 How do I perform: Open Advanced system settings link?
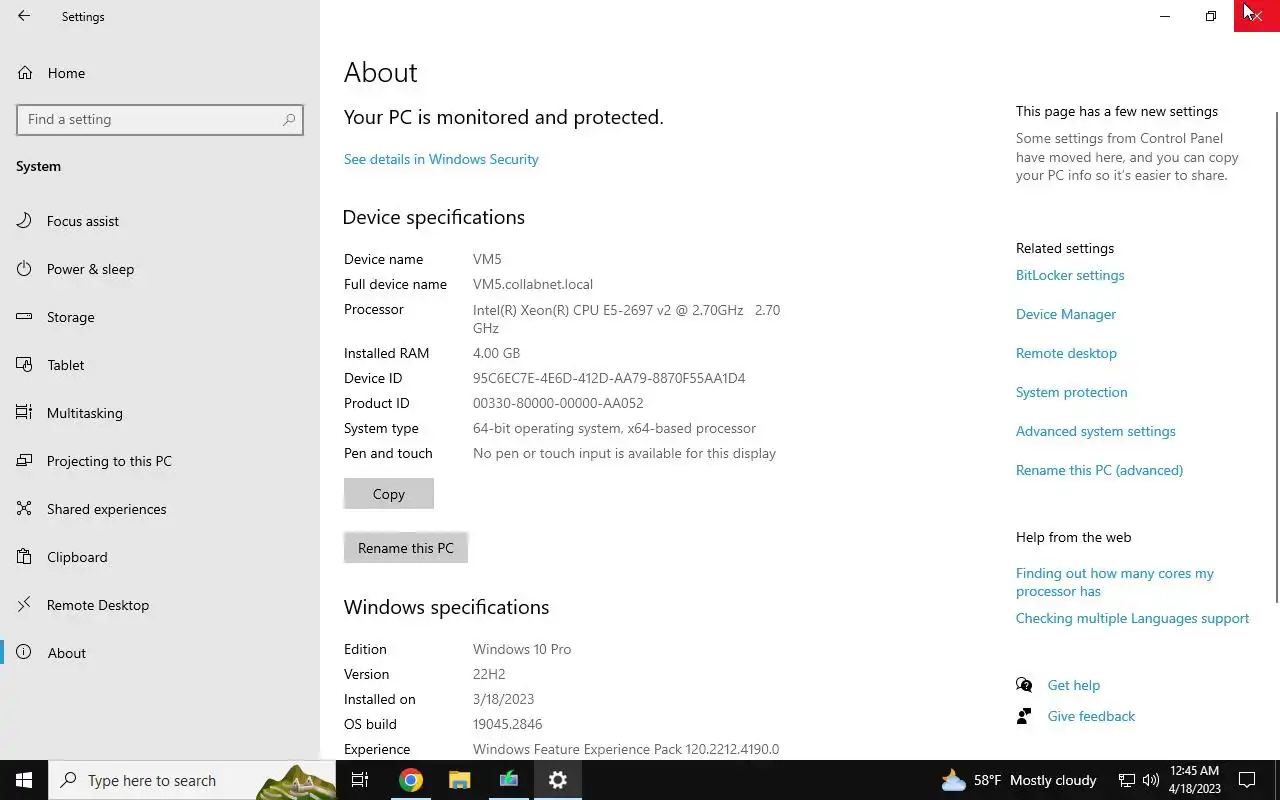[x=1096, y=431]
